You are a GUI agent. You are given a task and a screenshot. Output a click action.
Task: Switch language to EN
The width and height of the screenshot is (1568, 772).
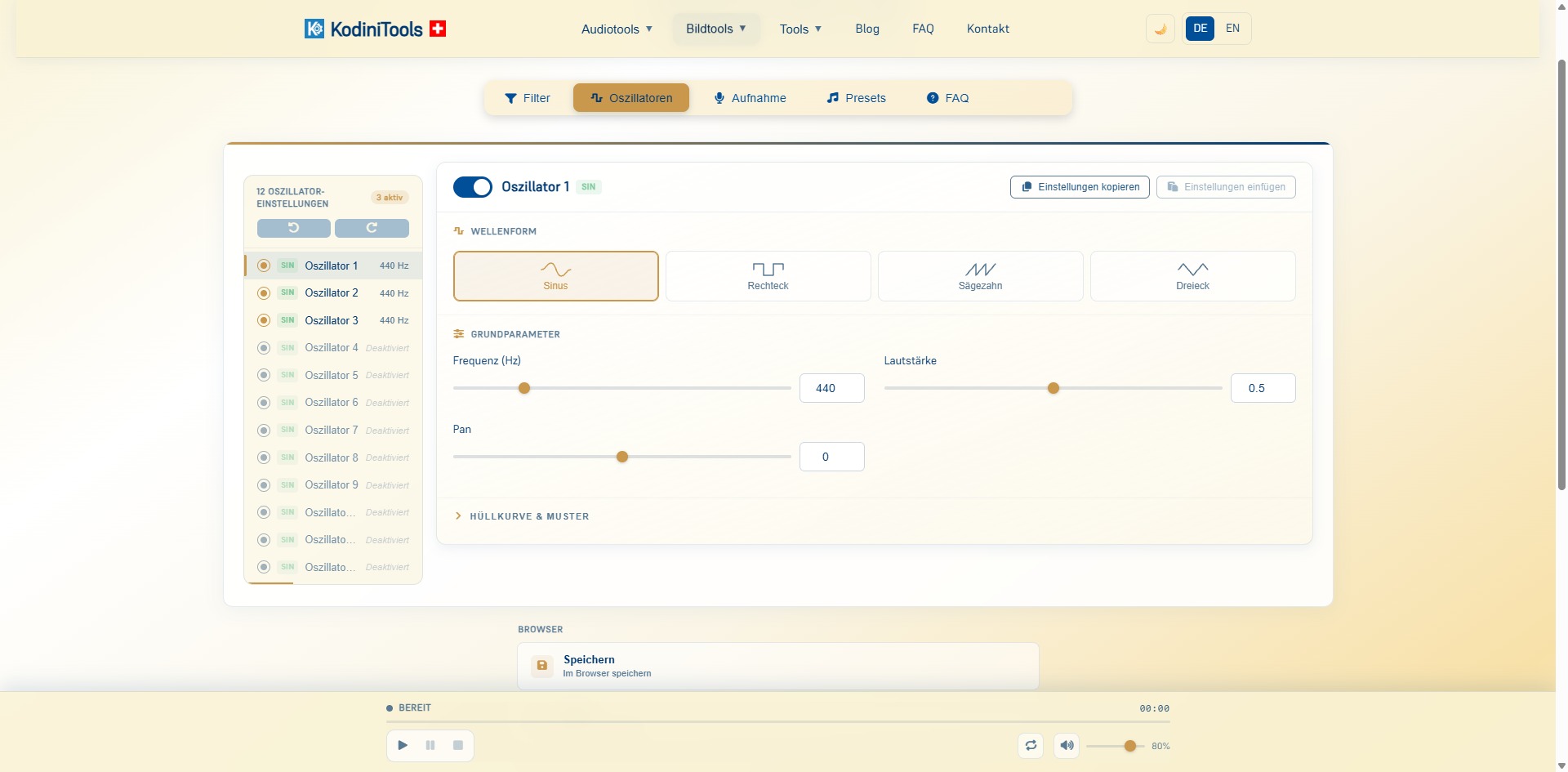click(x=1232, y=29)
